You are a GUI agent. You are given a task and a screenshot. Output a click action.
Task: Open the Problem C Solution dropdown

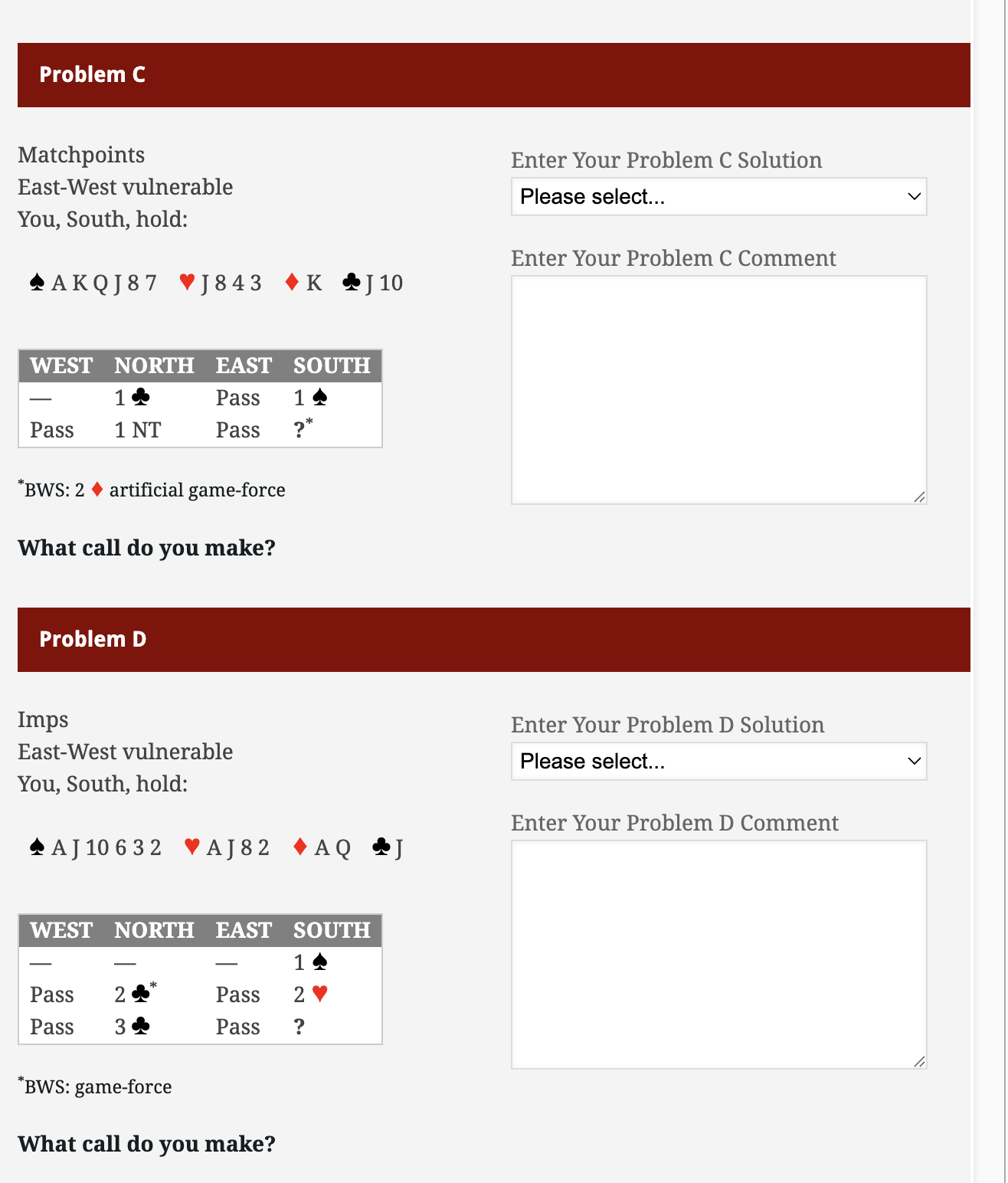(x=718, y=197)
